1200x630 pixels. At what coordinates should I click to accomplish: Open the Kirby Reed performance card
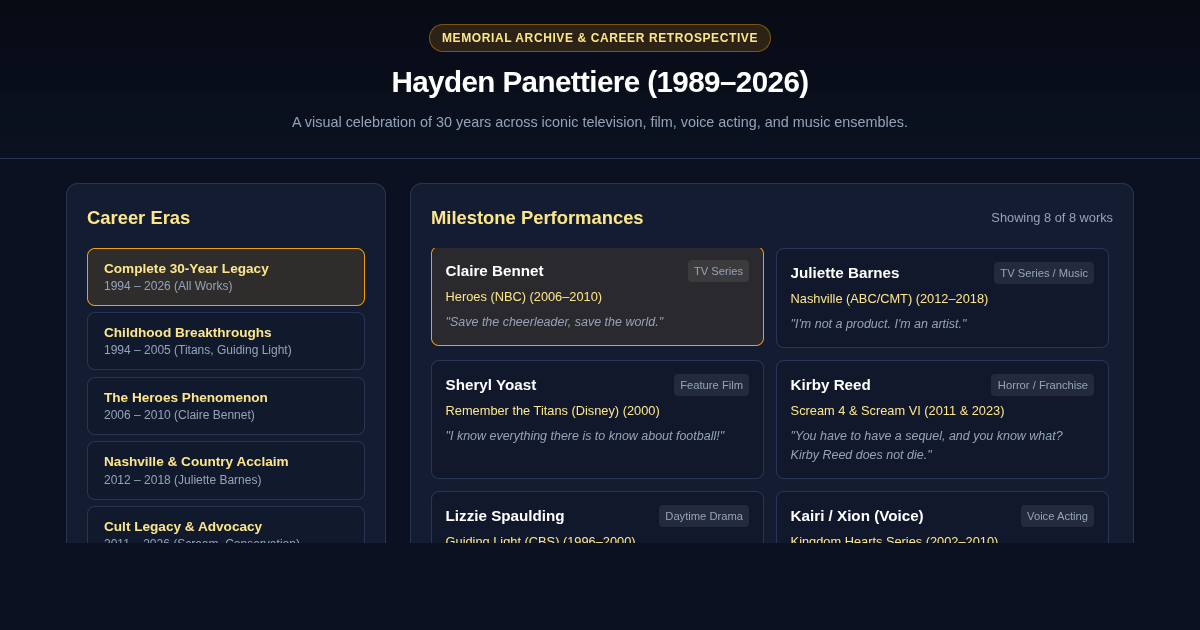(x=942, y=419)
